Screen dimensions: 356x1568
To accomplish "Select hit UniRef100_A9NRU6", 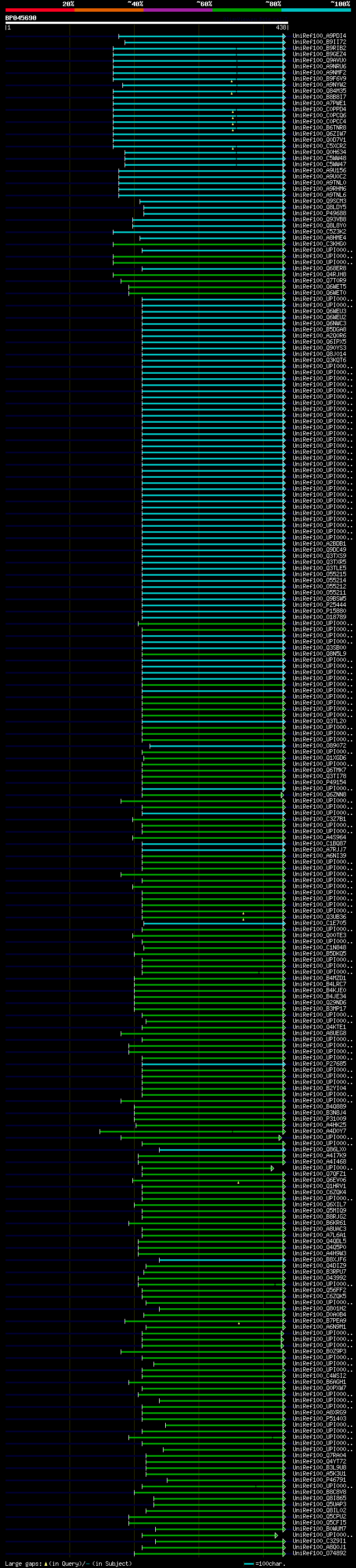I will [319, 66].
